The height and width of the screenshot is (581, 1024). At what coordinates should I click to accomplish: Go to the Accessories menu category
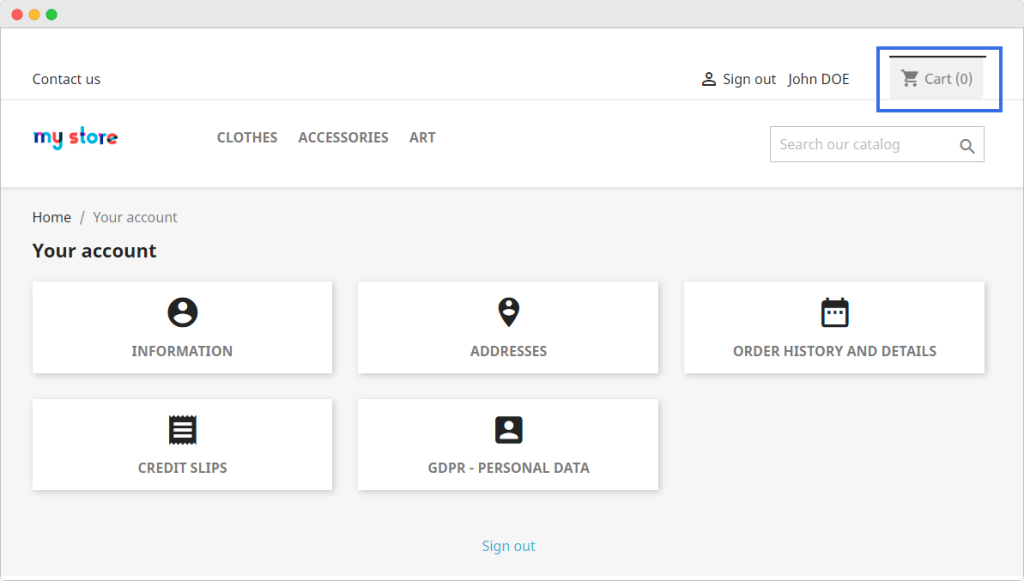tap(343, 138)
